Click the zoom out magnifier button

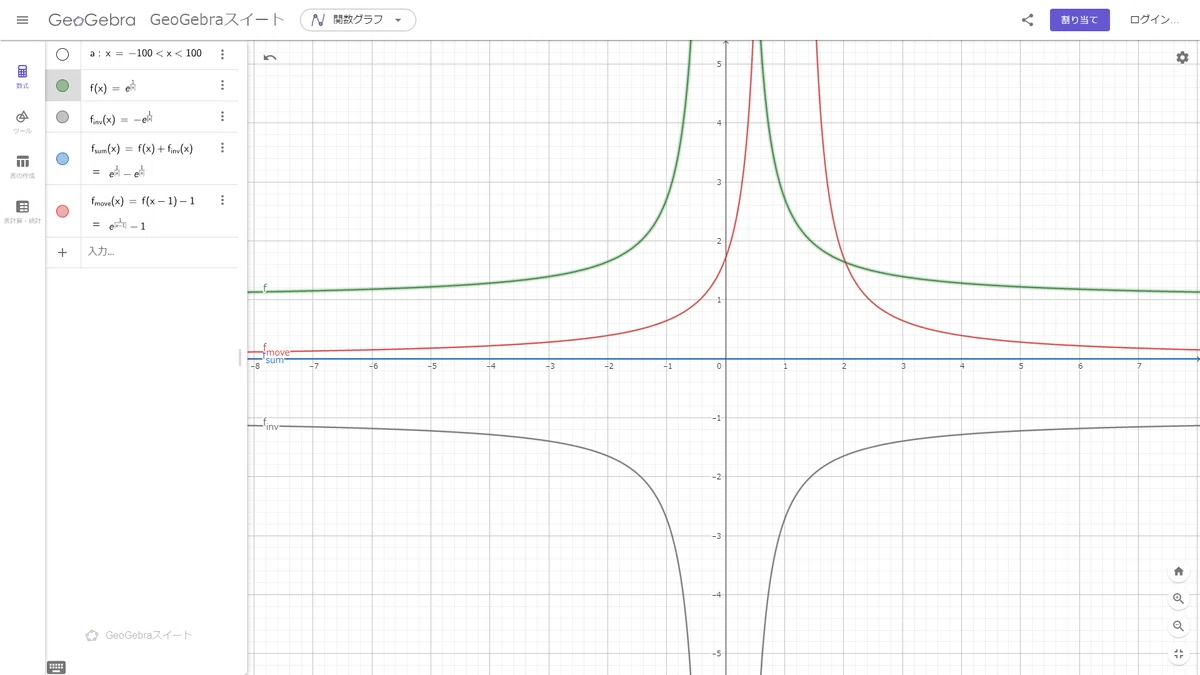point(1178,626)
